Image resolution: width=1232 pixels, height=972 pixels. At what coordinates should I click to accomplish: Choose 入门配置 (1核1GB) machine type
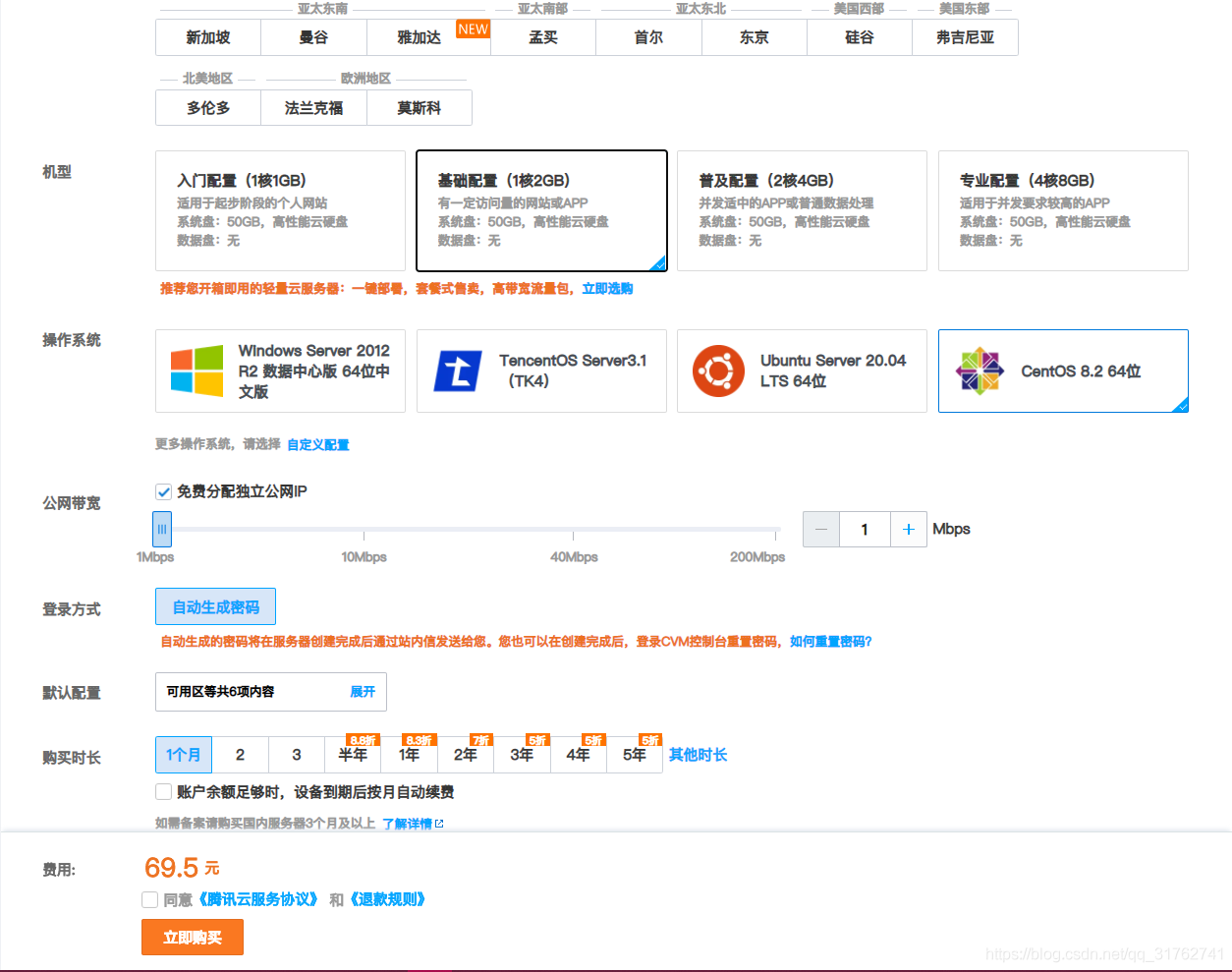click(x=280, y=210)
